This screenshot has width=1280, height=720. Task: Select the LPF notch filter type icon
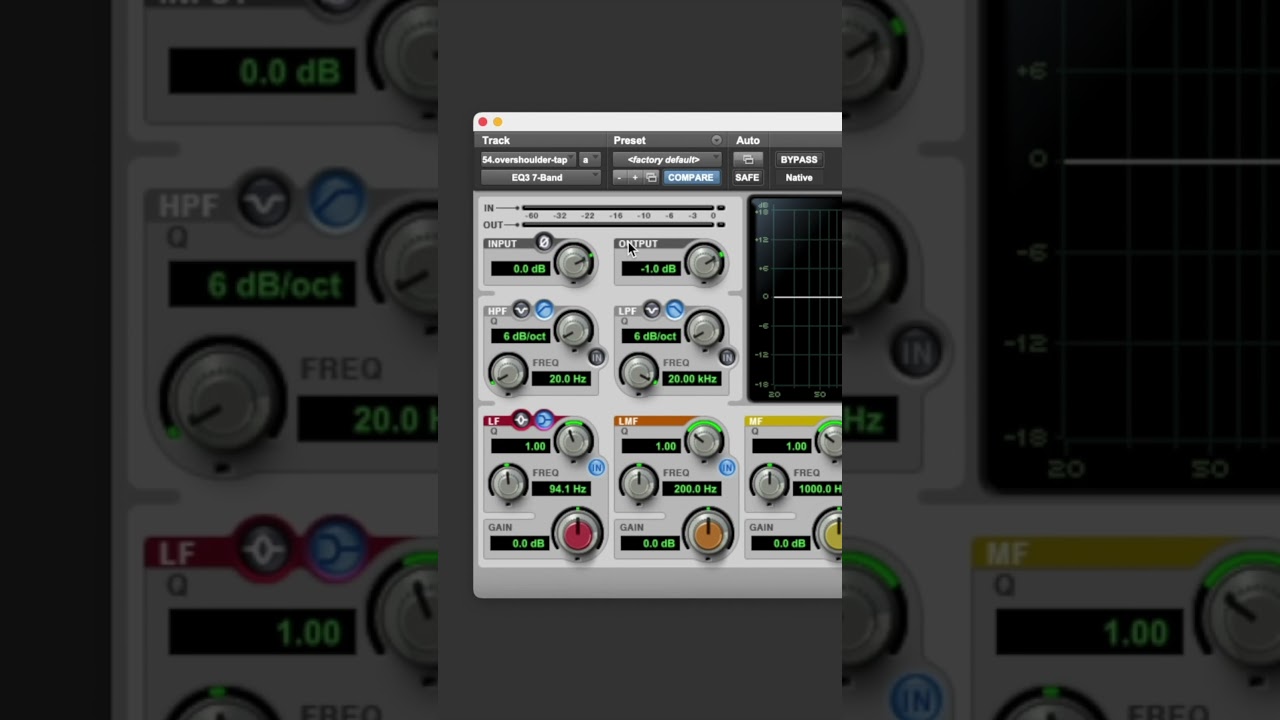tap(652, 310)
